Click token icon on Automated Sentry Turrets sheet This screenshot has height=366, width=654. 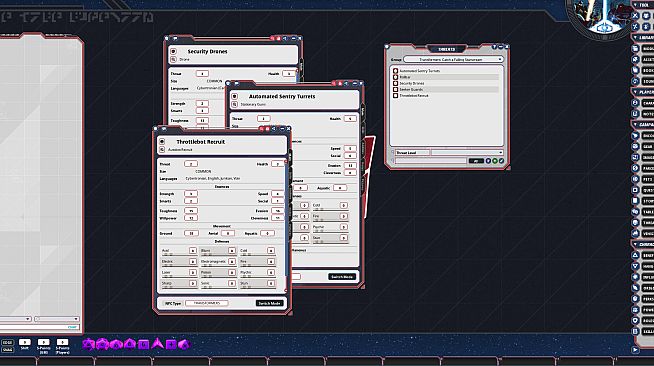[234, 96]
